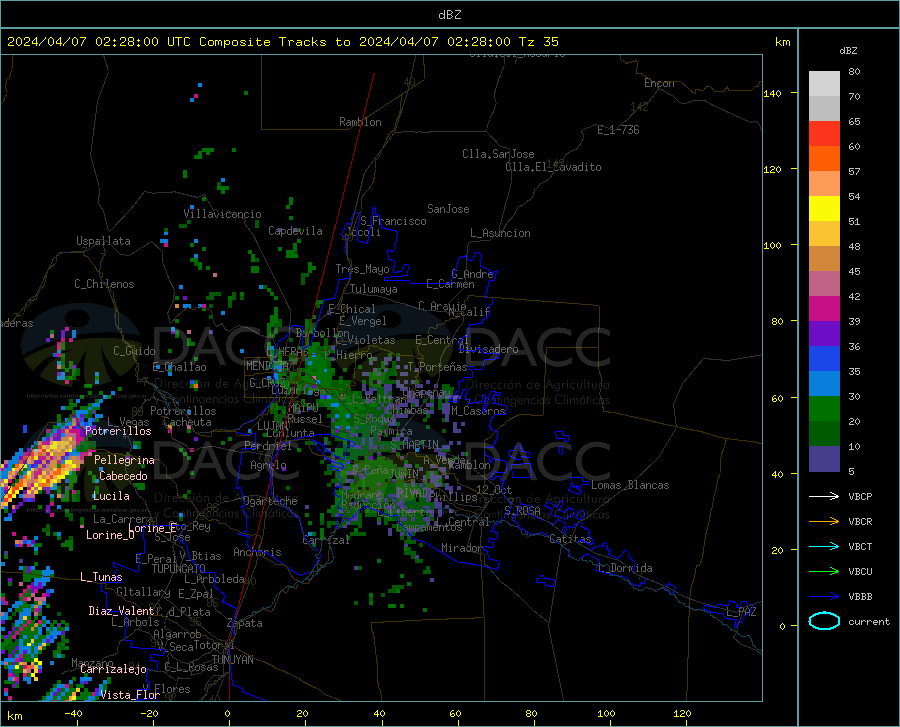900x727 pixels.
Task: Click the Ramblon label near the top
Action: [360, 122]
